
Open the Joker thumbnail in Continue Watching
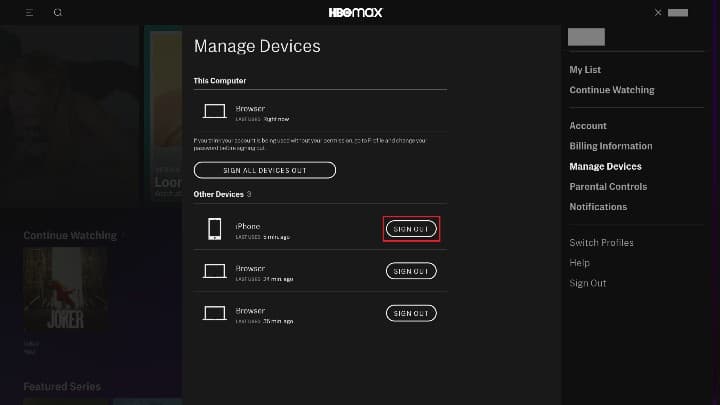(x=66, y=289)
